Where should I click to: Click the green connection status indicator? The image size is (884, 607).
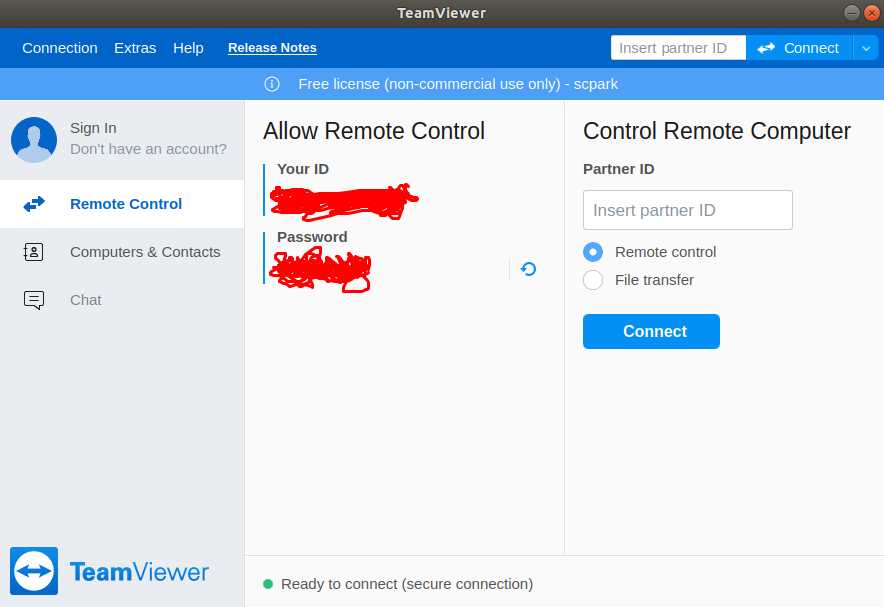(268, 584)
